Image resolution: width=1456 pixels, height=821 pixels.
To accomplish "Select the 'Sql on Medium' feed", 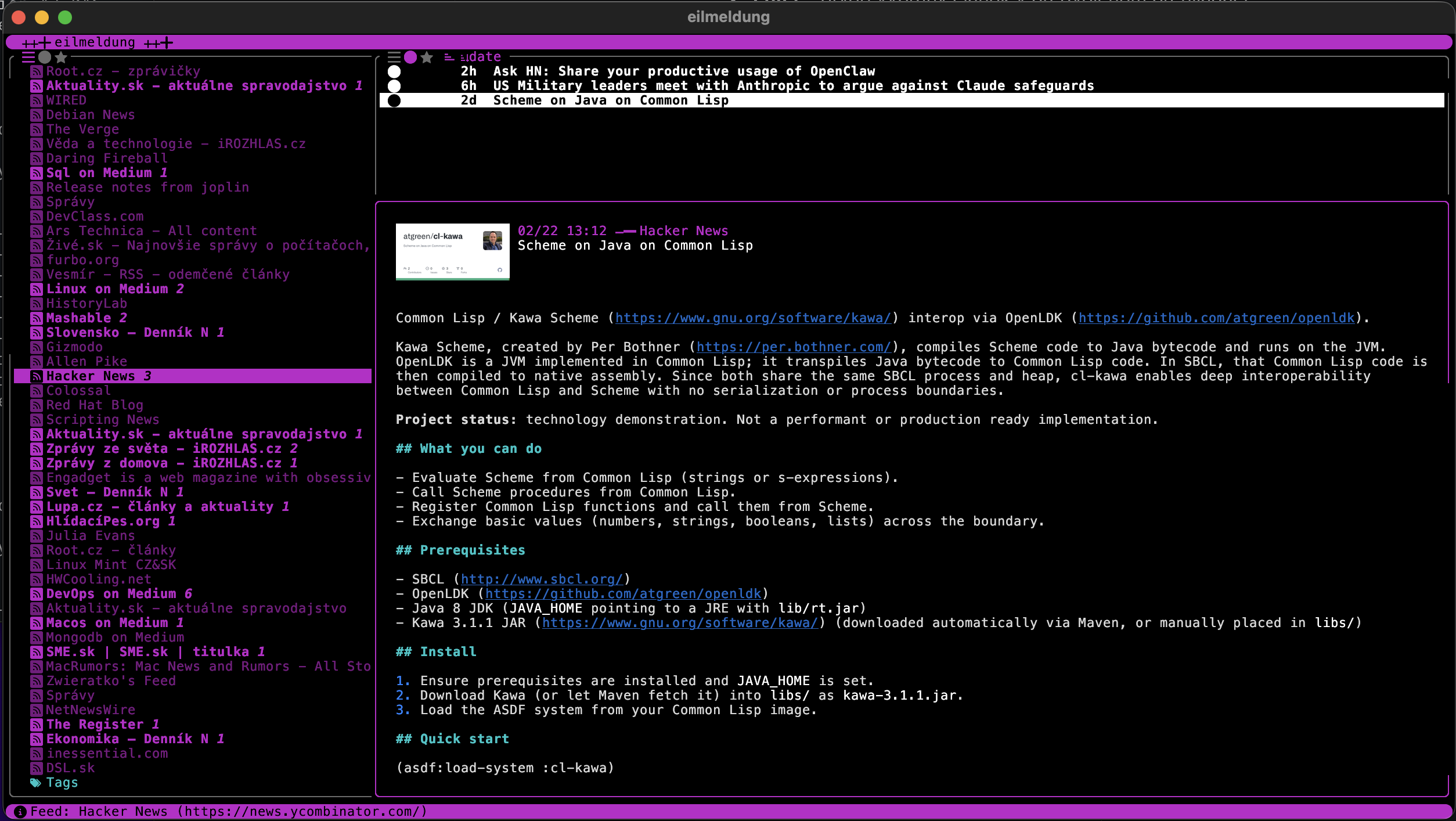I will pyautogui.click(x=107, y=173).
